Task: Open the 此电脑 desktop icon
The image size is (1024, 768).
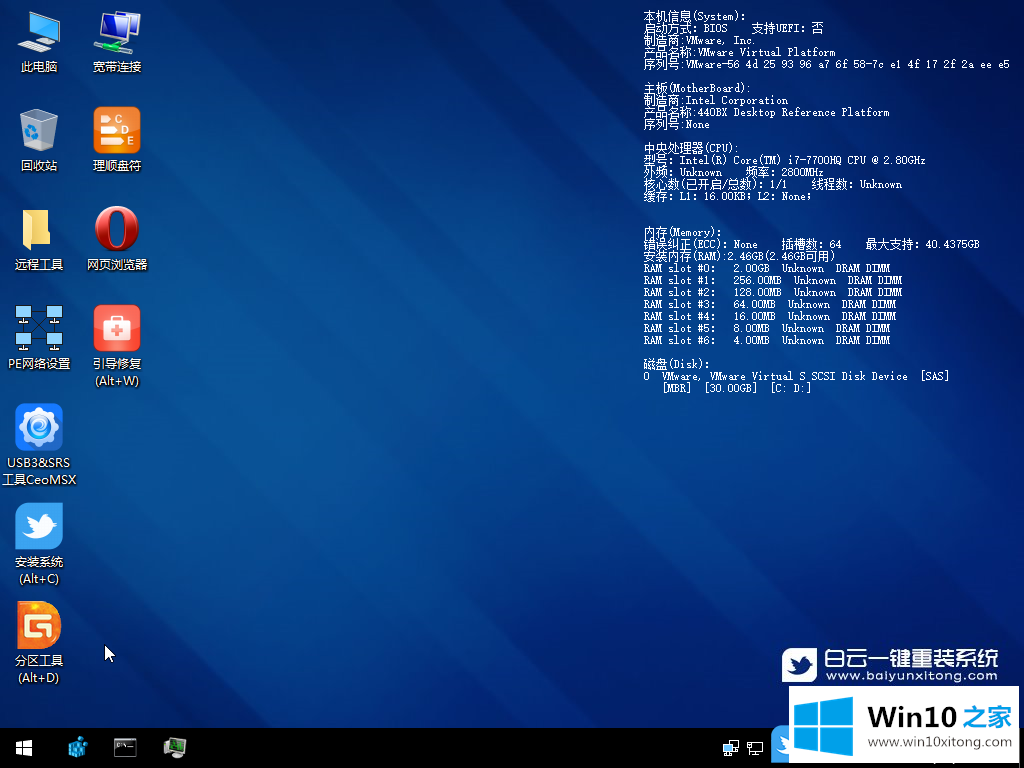Action: 39,41
